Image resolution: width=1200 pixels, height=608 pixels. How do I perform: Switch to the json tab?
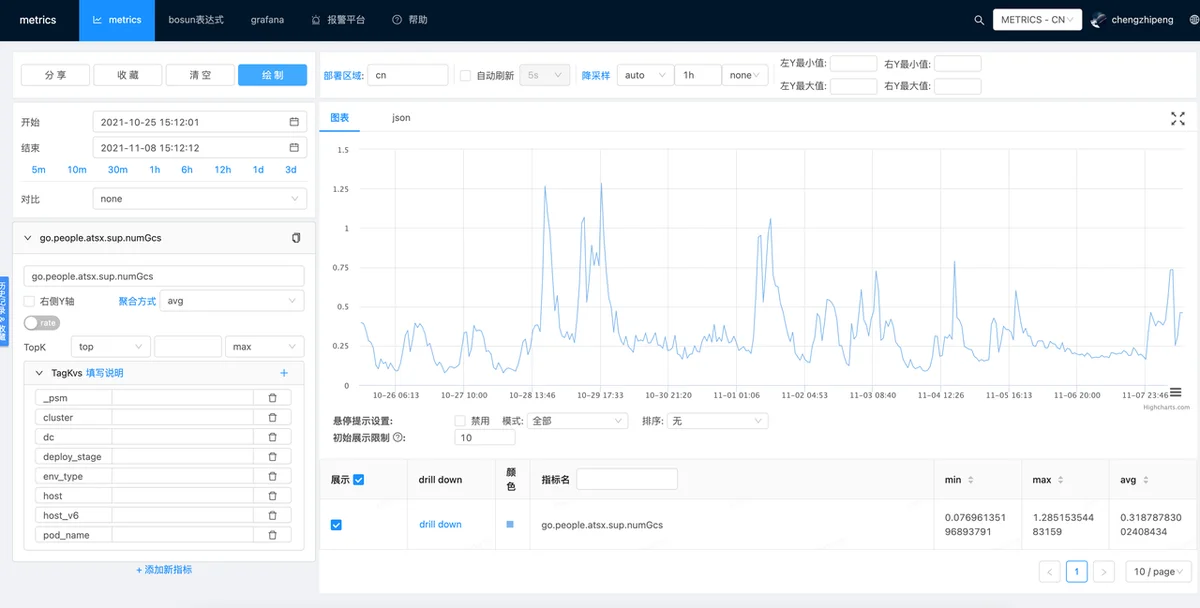pyautogui.click(x=401, y=118)
